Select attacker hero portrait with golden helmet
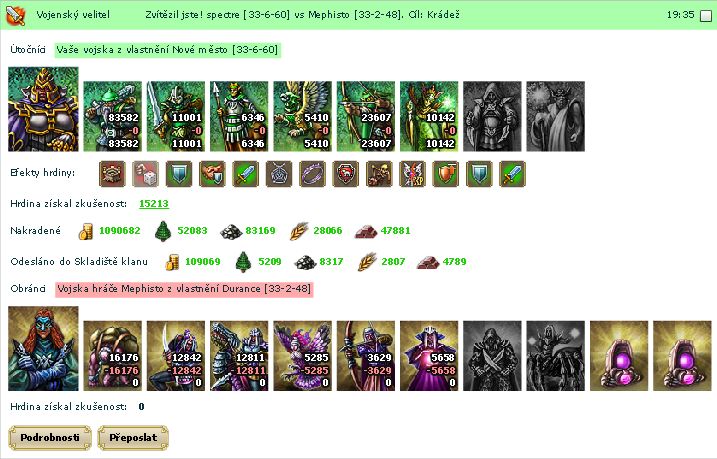The height and width of the screenshot is (459, 717). point(43,109)
